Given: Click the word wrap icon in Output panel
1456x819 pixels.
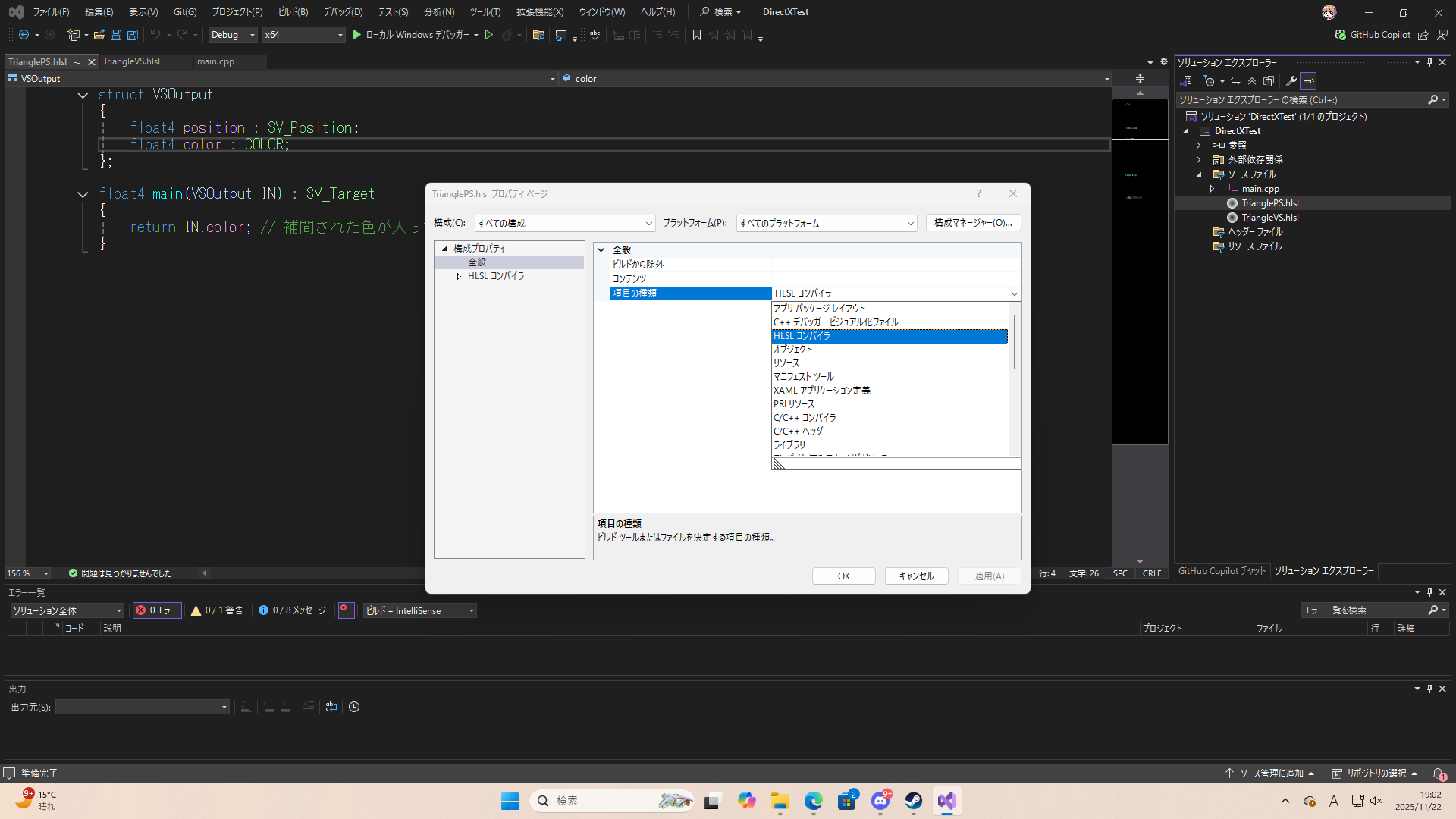Looking at the screenshot, I should [331, 707].
